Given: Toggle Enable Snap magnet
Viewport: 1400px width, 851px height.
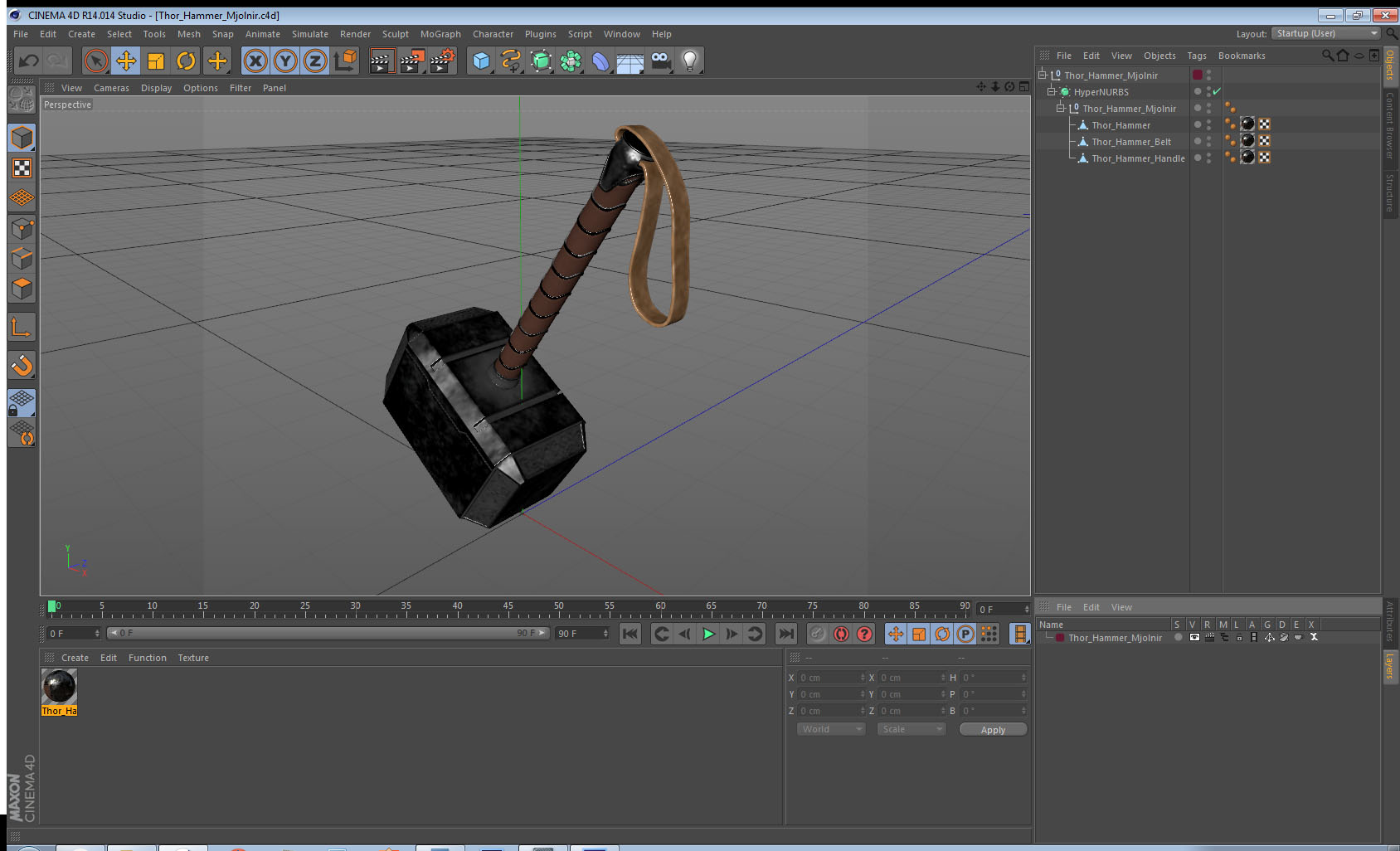Looking at the screenshot, I should click(22, 365).
